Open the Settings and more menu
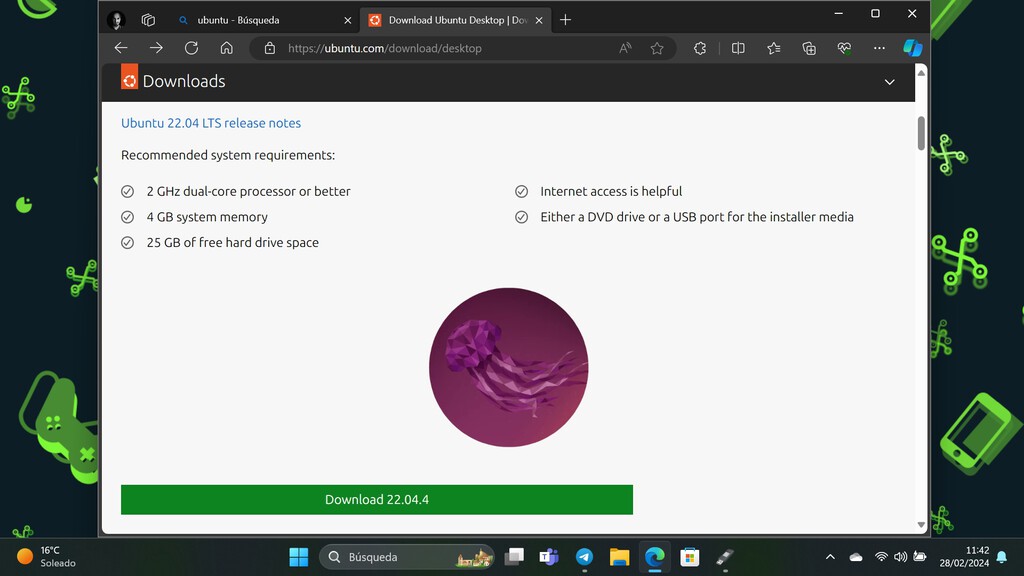Viewport: 1024px width, 576px height. (878, 47)
